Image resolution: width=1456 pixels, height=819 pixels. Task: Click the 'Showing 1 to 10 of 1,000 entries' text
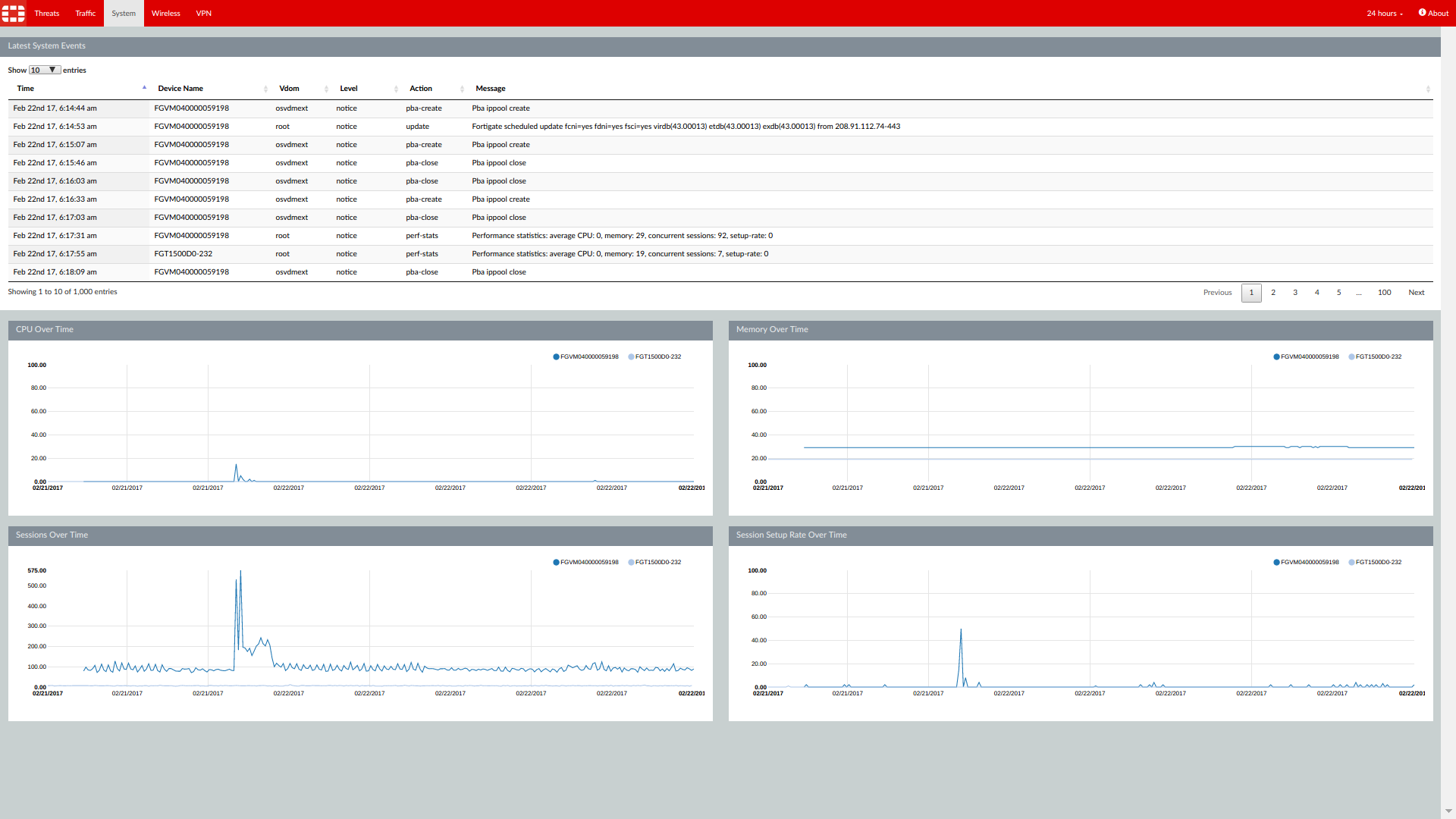tap(63, 292)
